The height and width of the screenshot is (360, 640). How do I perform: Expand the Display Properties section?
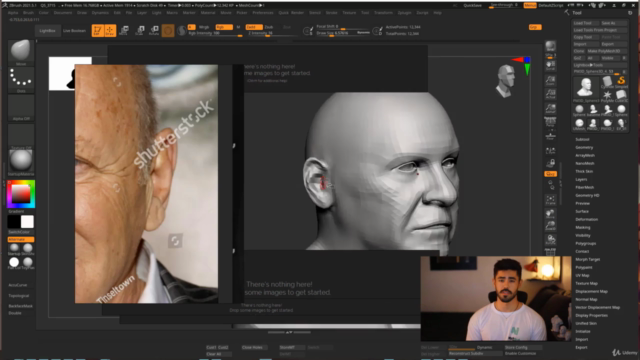(592, 315)
